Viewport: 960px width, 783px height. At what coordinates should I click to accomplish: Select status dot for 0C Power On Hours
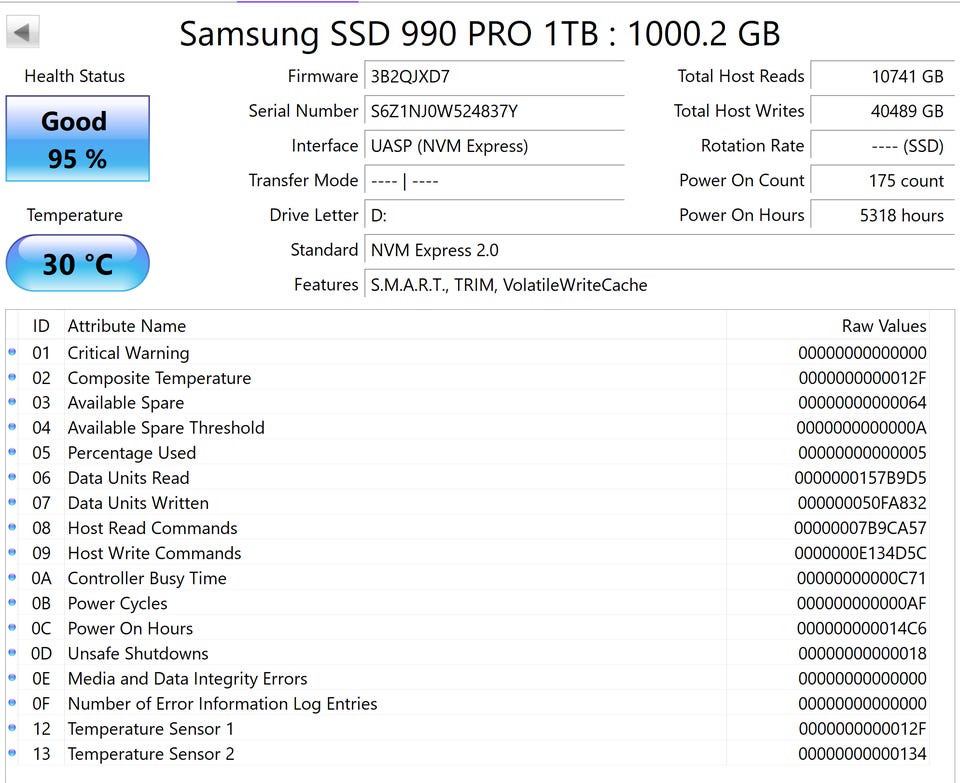tap(12, 628)
